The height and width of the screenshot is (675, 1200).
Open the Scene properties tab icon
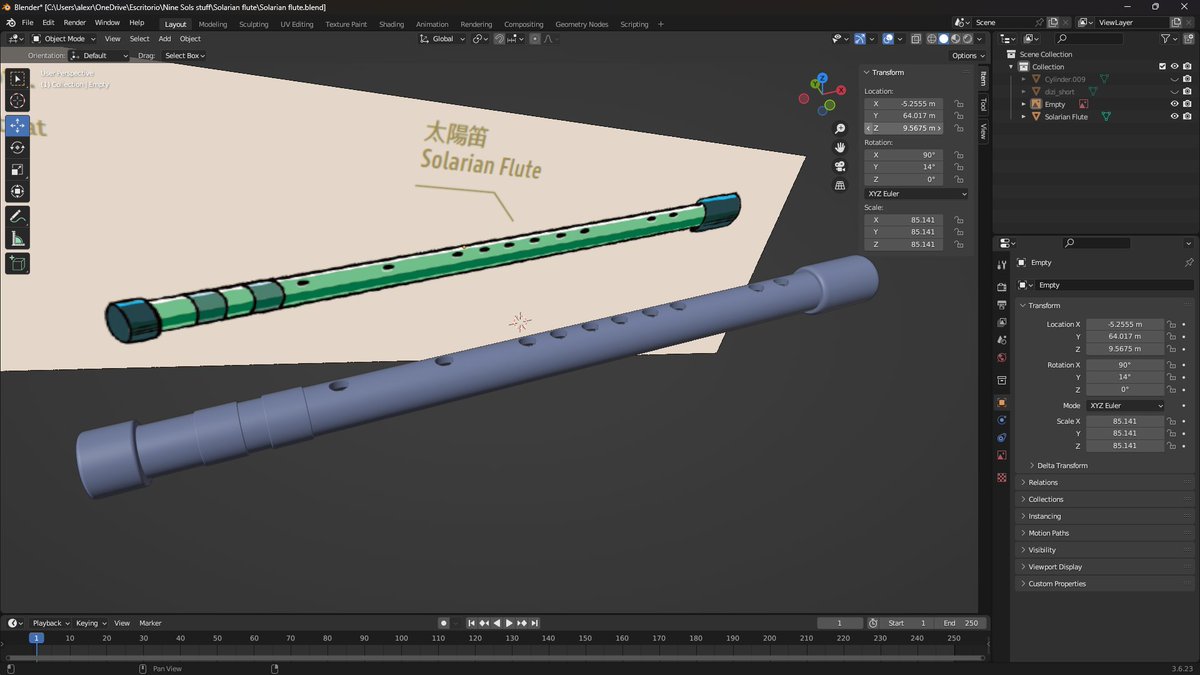coord(1002,340)
